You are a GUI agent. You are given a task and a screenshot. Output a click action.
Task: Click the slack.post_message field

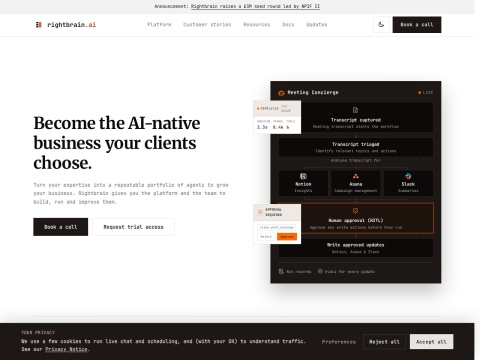276,227
